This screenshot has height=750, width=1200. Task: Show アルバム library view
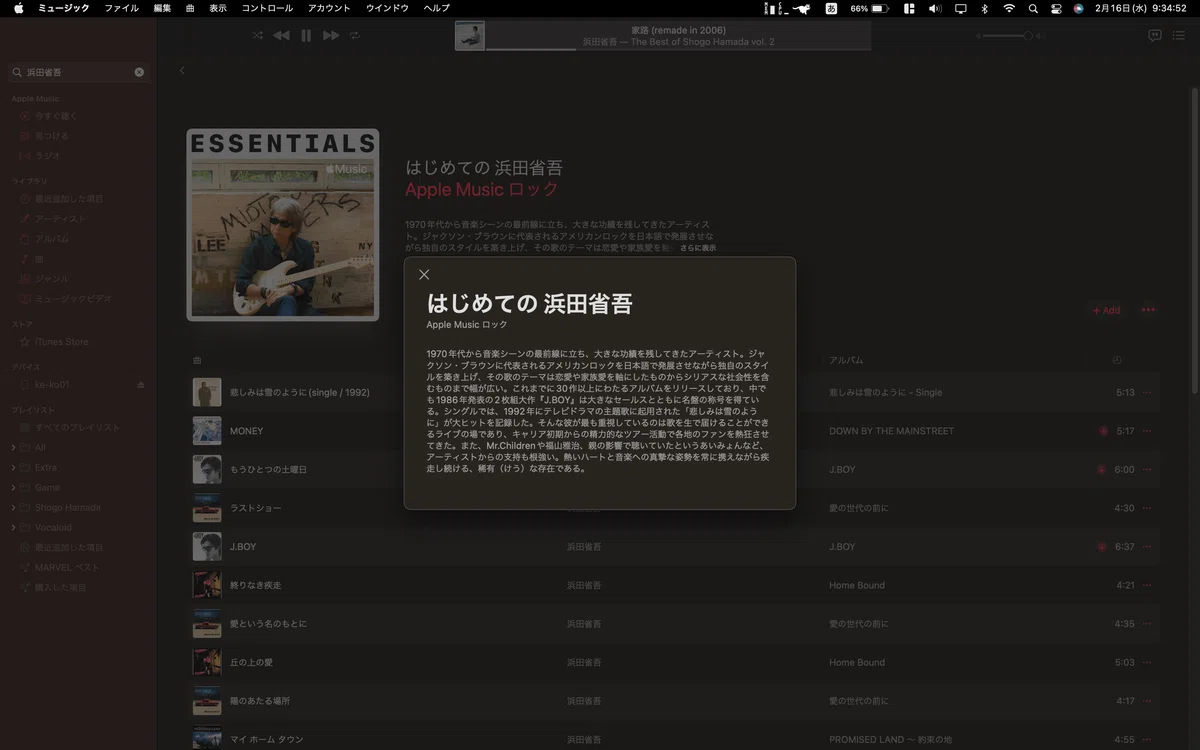(x=52, y=239)
